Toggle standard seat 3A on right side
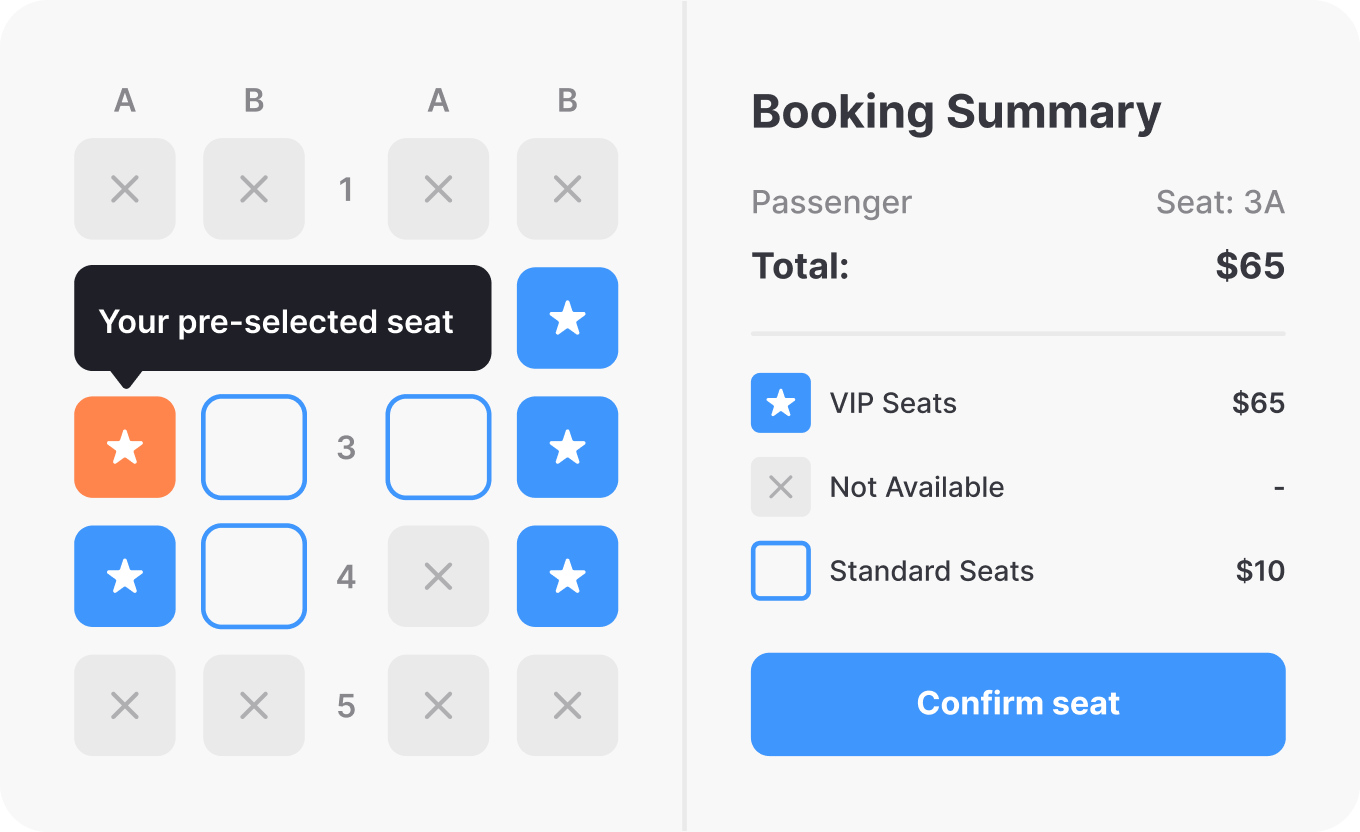This screenshot has width=1360, height=832. pyautogui.click(x=438, y=447)
